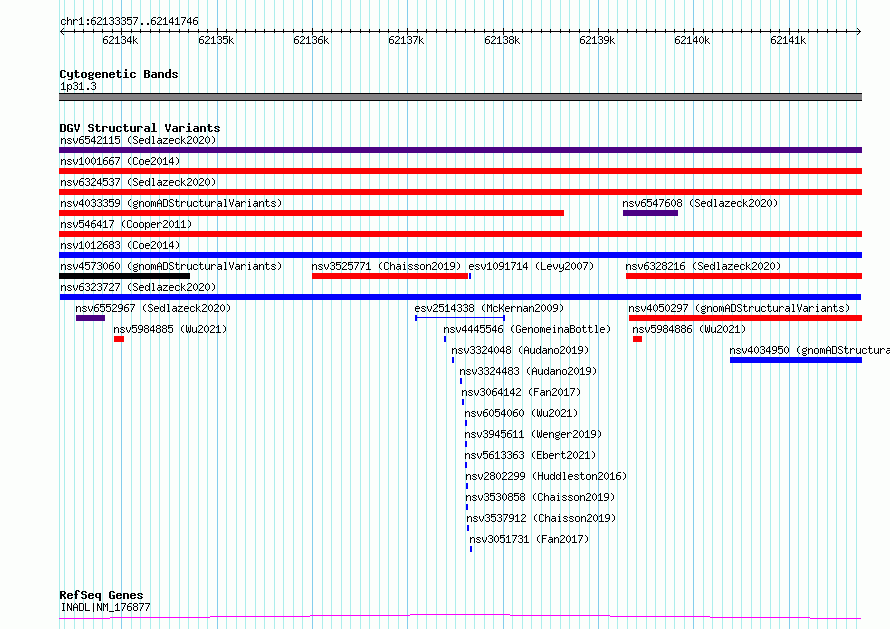Click the nsv3051731 (Fan2017) label
Viewport: 890px width, 629px height.
[x=529, y=539]
